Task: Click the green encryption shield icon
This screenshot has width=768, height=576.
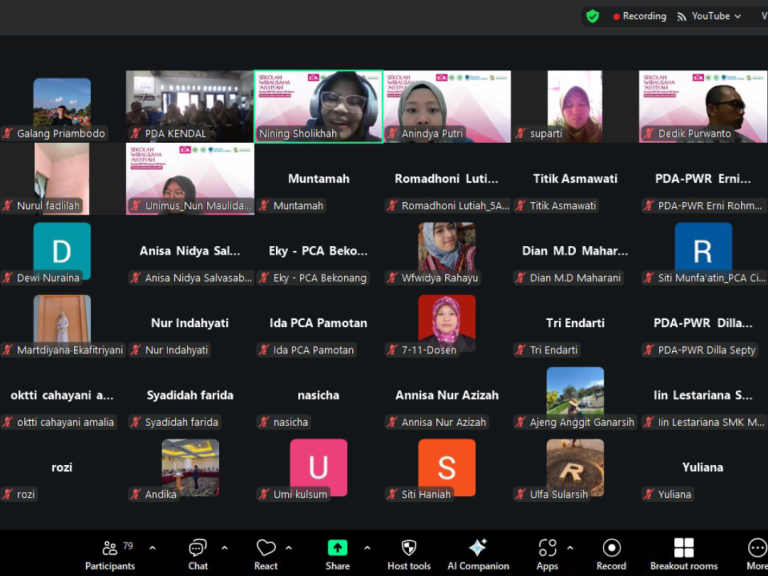Action: tap(593, 16)
